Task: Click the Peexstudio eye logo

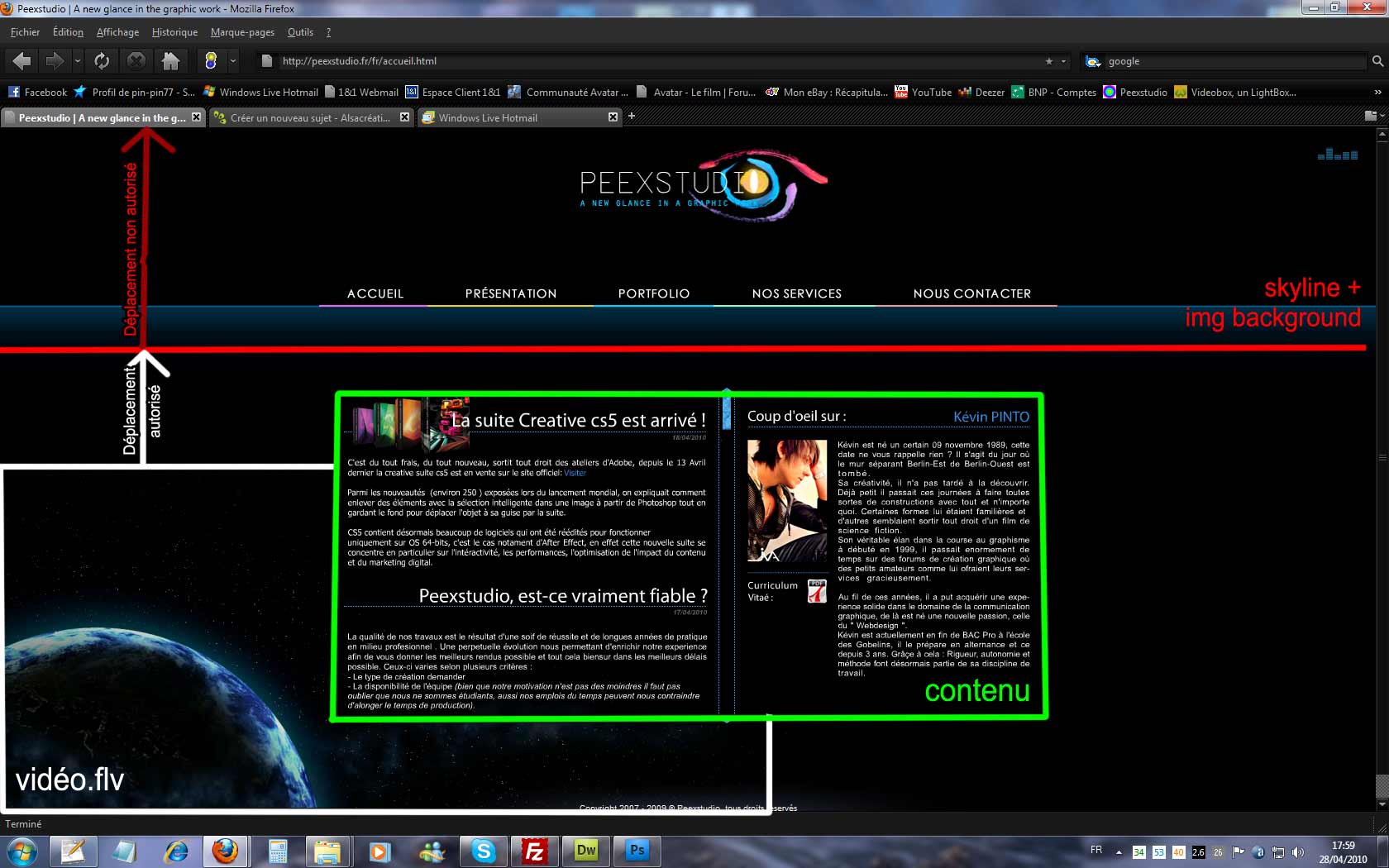Action: click(x=703, y=186)
